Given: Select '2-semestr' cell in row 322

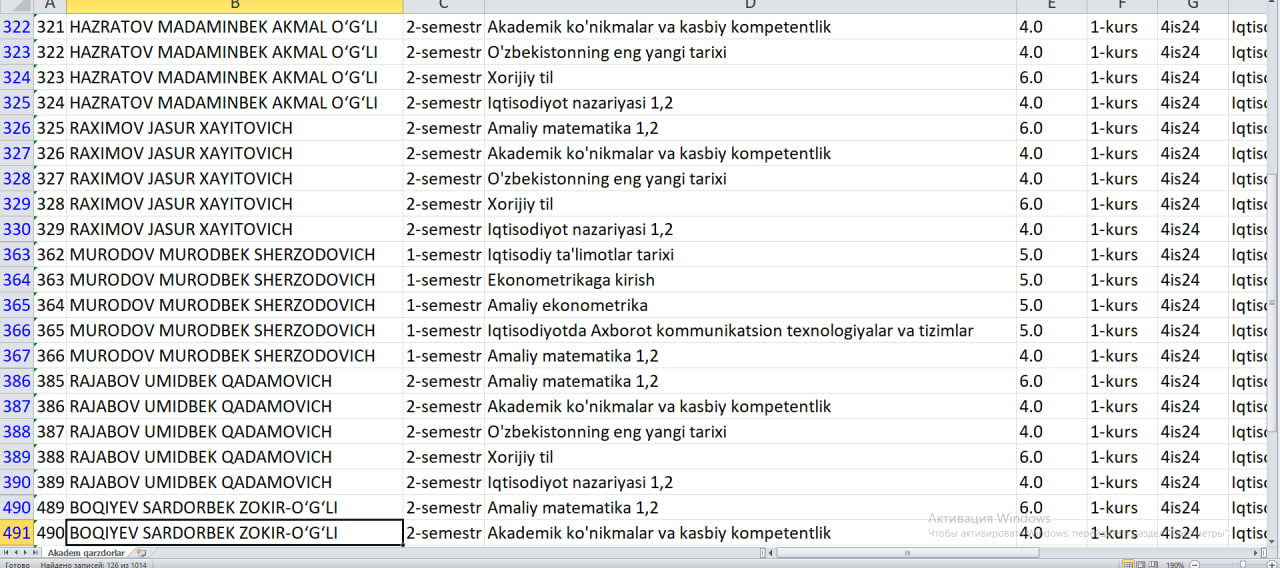Looking at the screenshot, I should click(x=444, y=27).
